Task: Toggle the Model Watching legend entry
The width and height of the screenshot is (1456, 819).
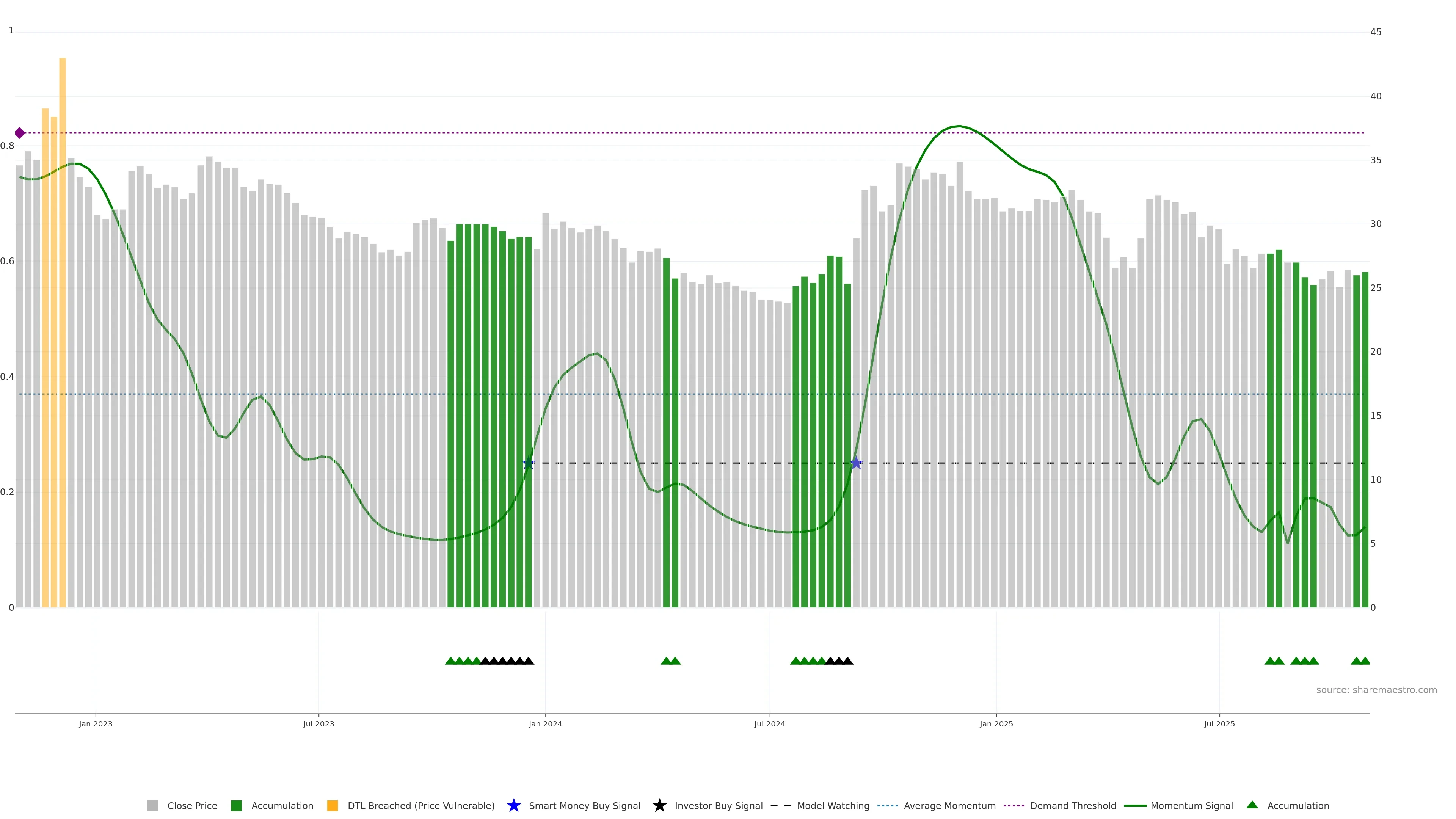Action: tap(833, 805)
